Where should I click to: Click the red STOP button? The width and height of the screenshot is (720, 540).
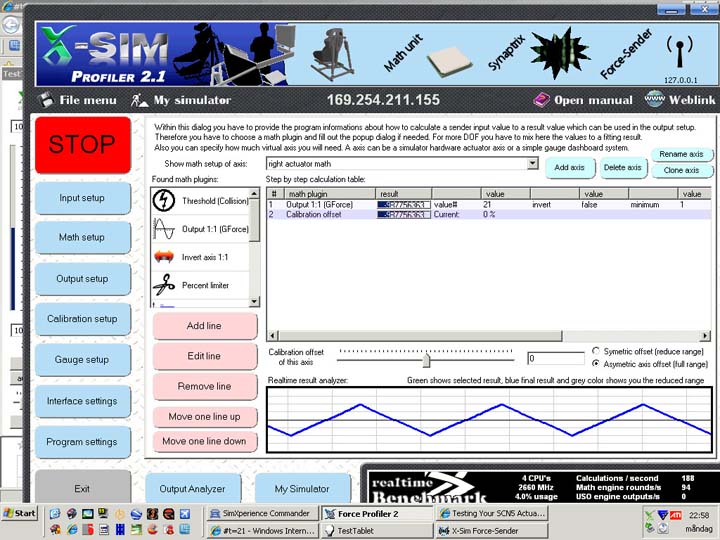[83, 144]
